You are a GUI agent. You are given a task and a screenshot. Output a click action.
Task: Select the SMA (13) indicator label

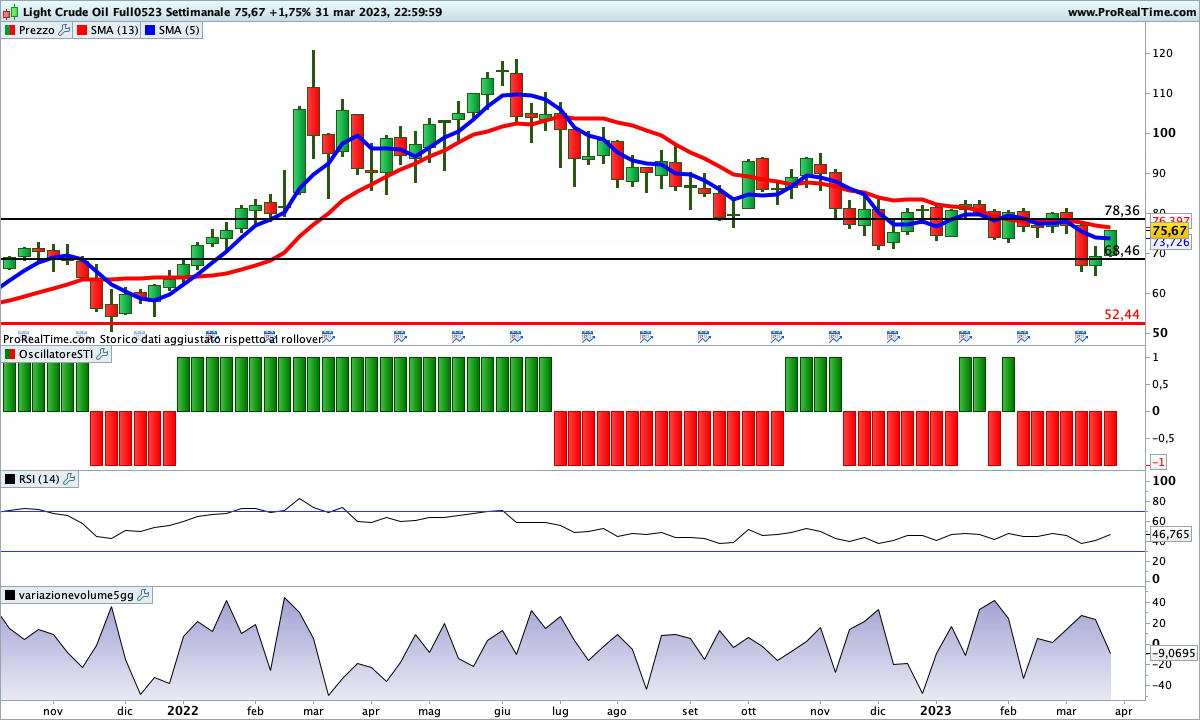115,30
